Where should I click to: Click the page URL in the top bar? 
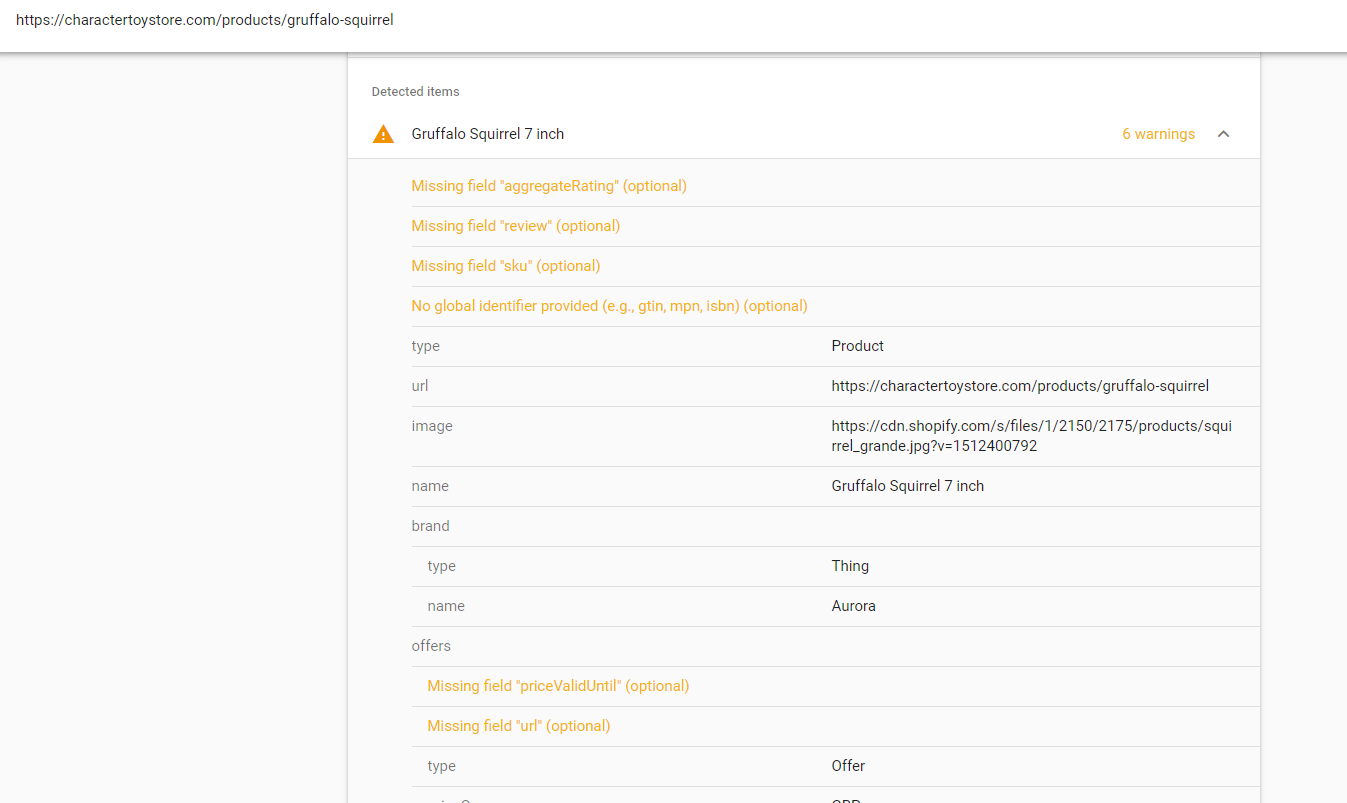pos(205,19)
